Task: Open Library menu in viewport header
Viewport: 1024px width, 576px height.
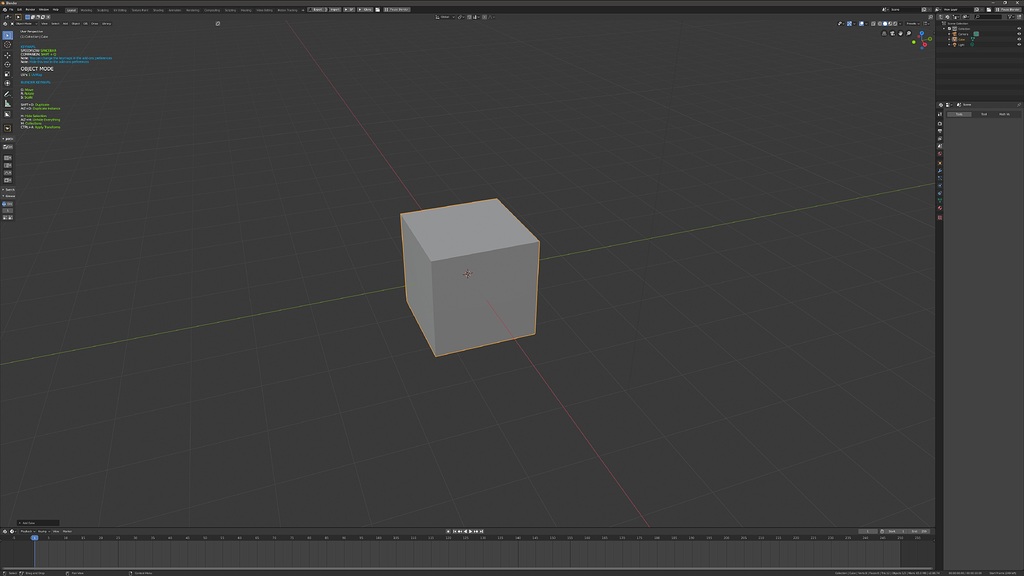Action: (106, 24)
